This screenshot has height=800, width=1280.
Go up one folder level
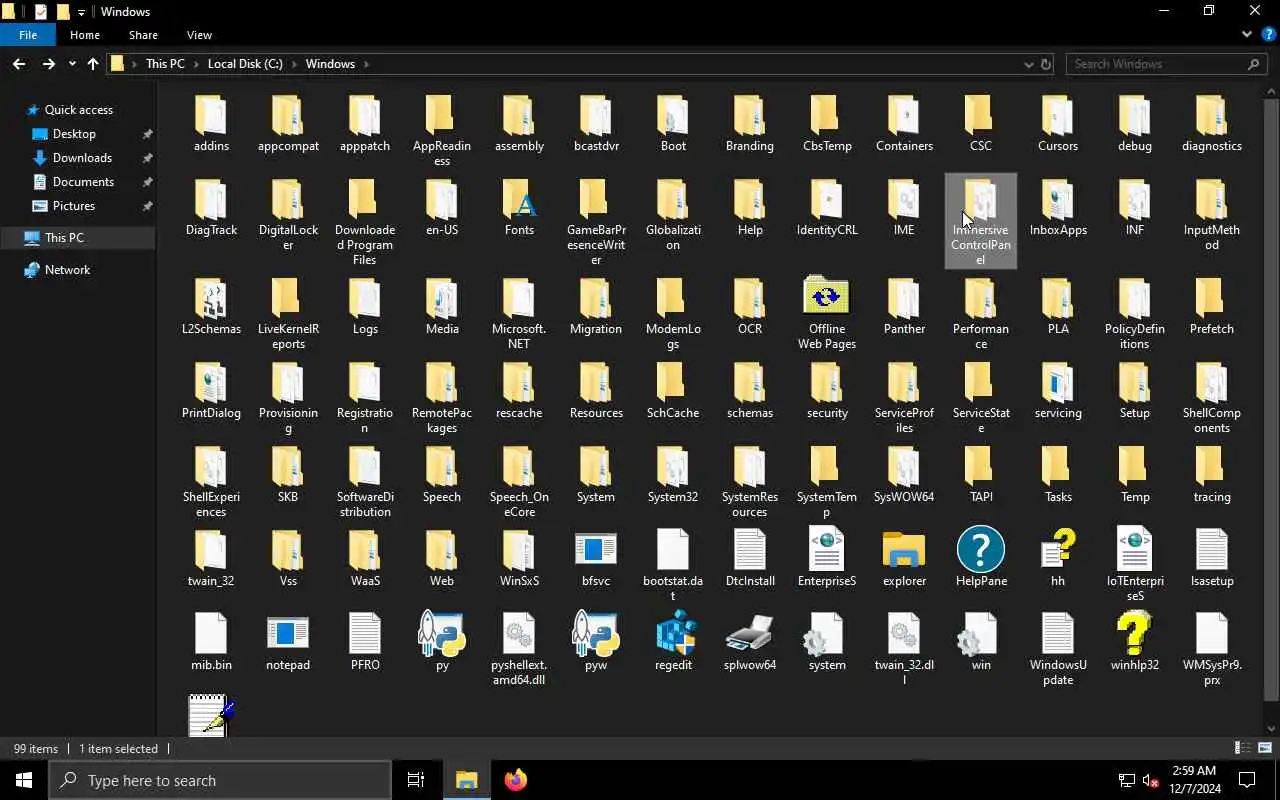(x=93, y=64)
